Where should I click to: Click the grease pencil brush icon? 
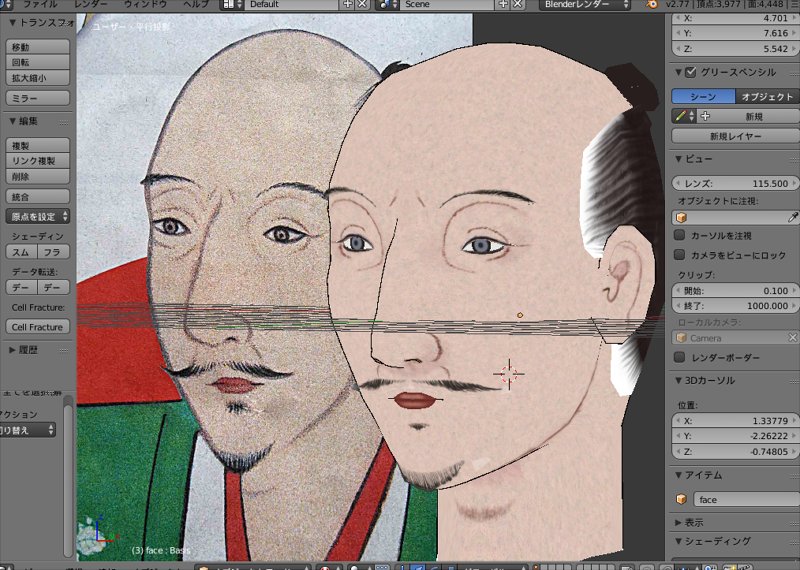tap(685, 116)
